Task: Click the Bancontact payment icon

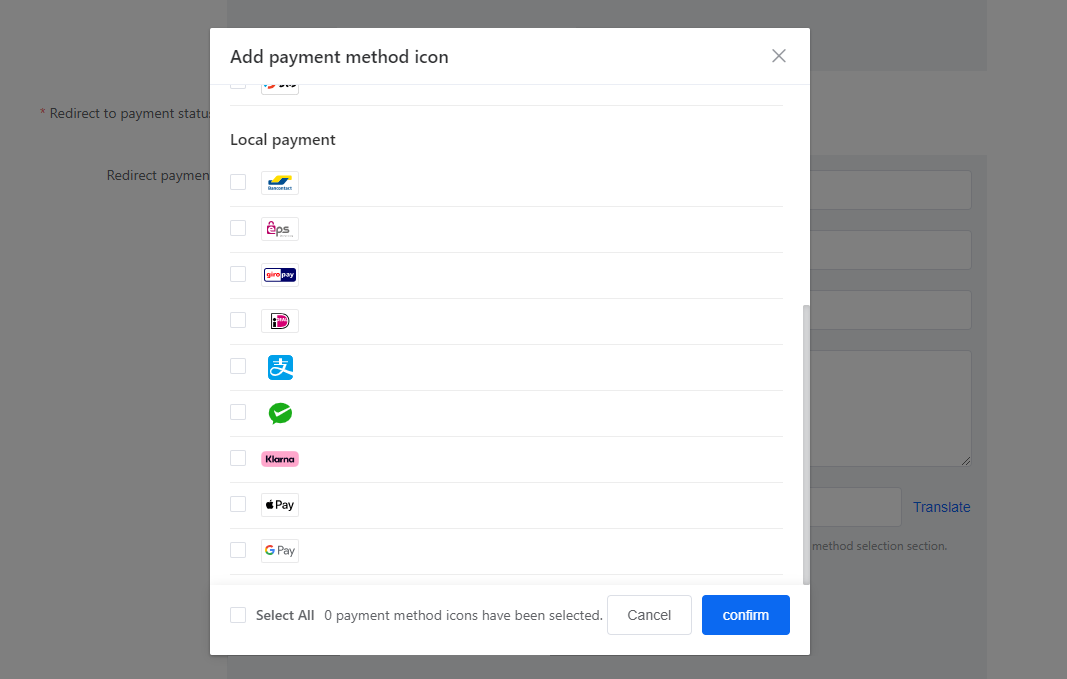Action: [279, 183]
